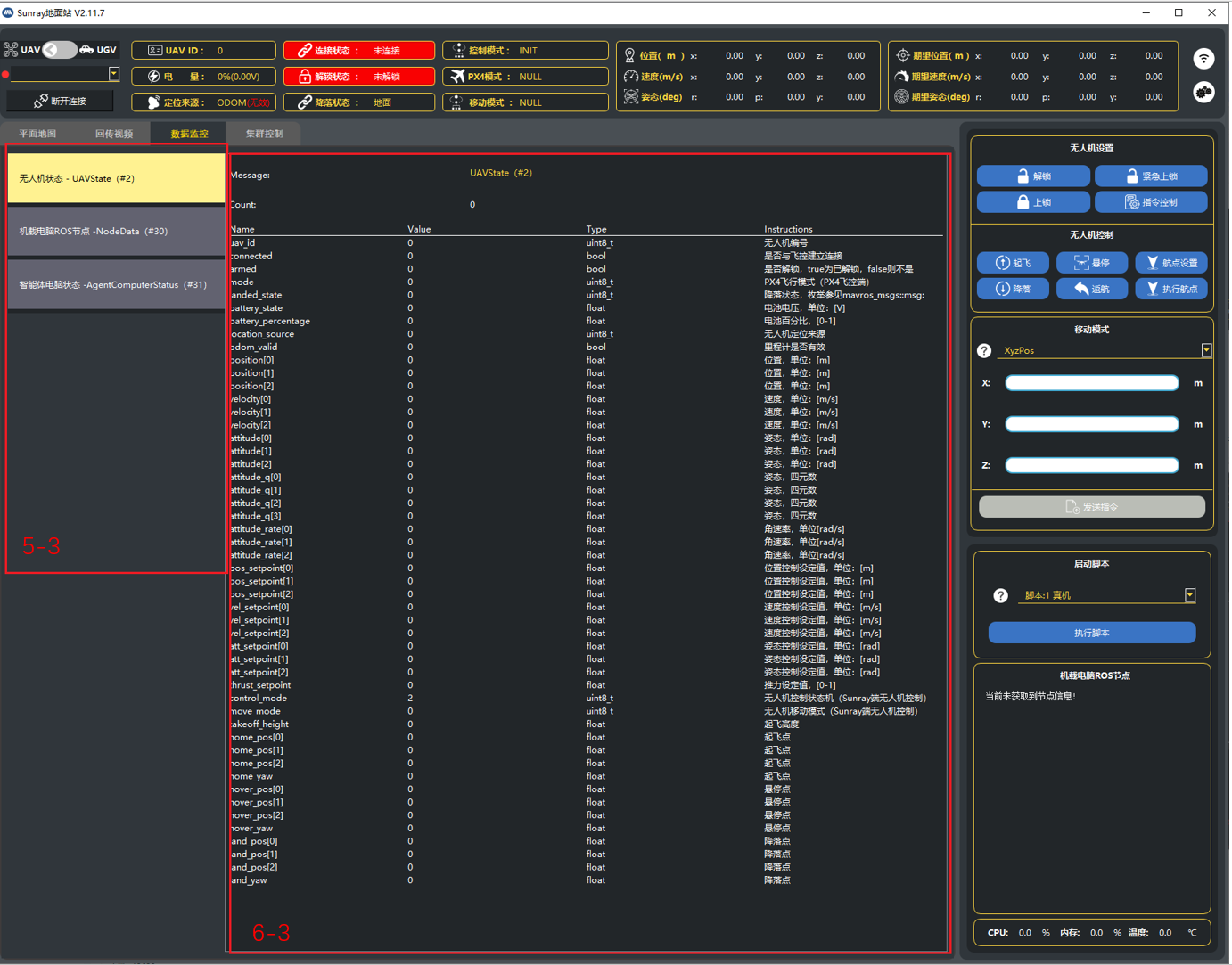Screen dimensions: 1232x965
Task: Click the help icon beside 脚本:1 真机
Action: point(1000,595)
